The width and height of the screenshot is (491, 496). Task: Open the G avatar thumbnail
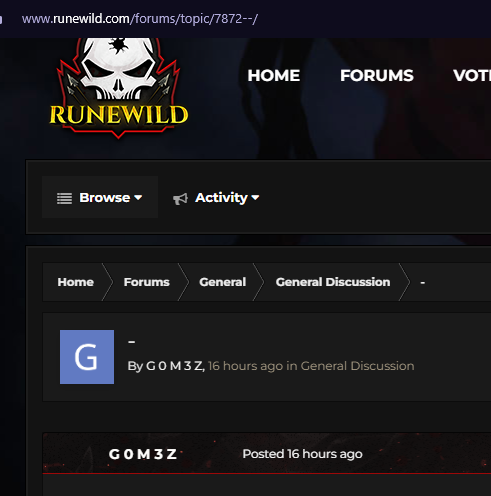pos(87,357)
